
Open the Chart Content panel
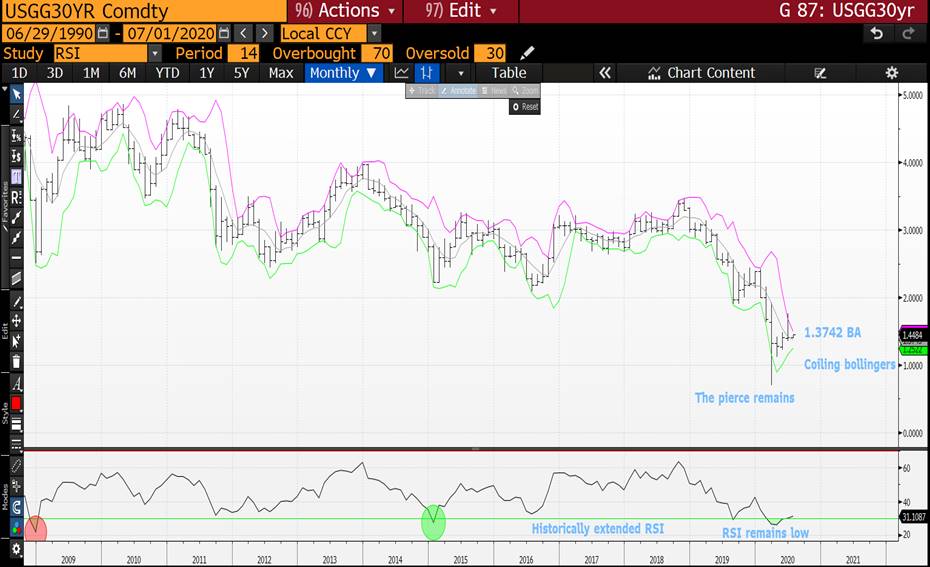tap(702, 73)
